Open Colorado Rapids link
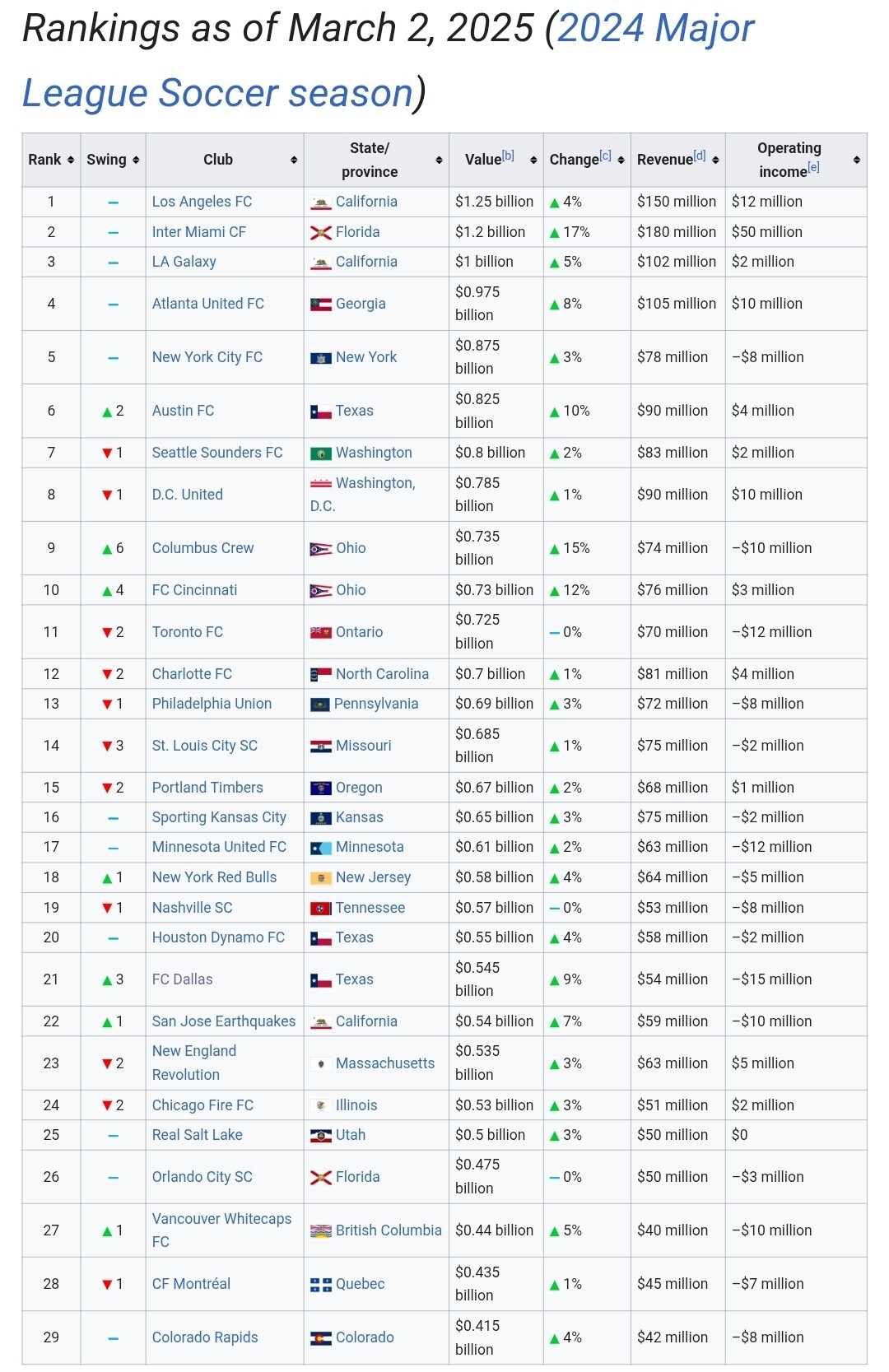 pos(205,1337)
